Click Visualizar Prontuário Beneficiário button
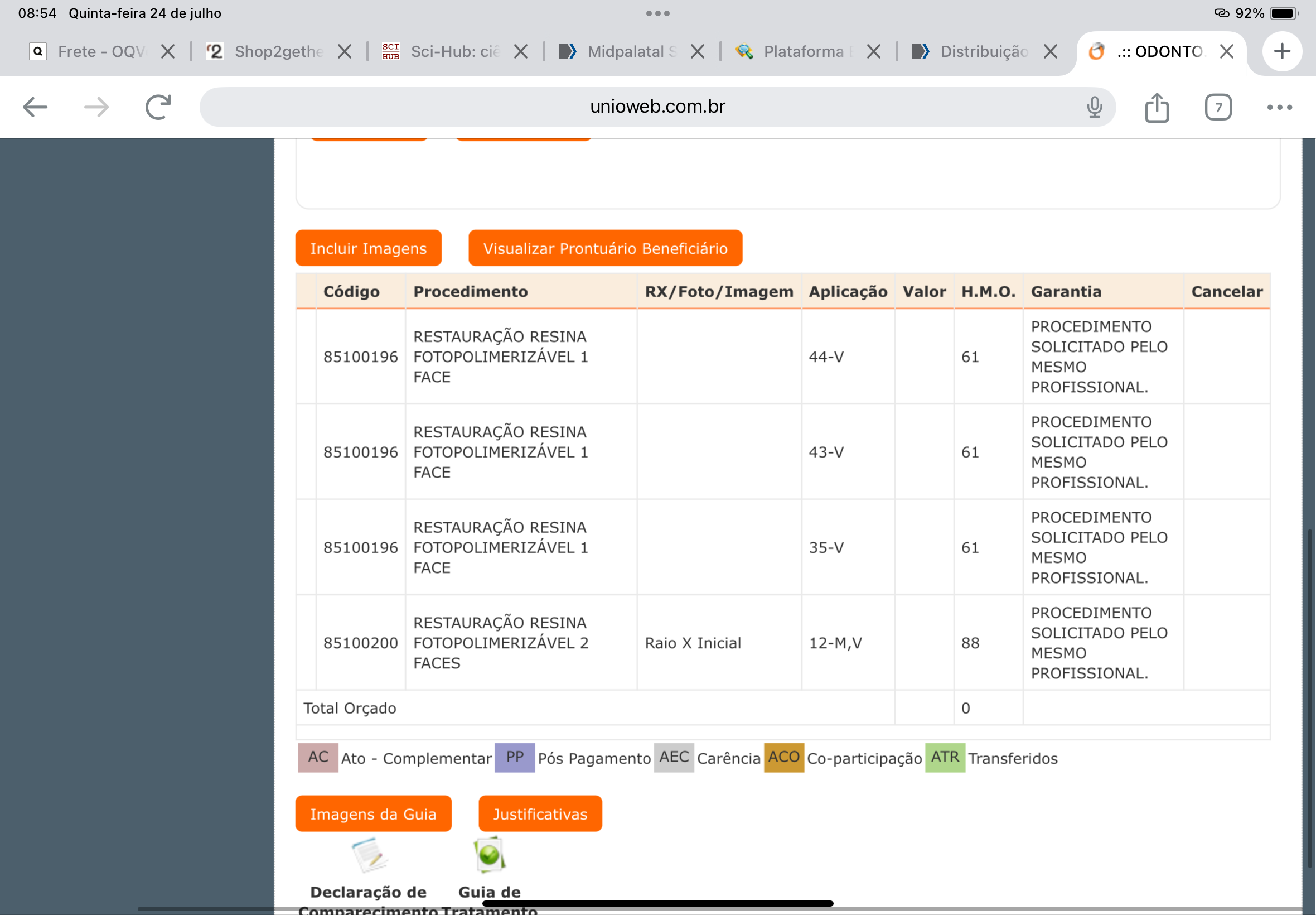The width and height of the screenshot is (1316, 915). (x=605, y=248)
